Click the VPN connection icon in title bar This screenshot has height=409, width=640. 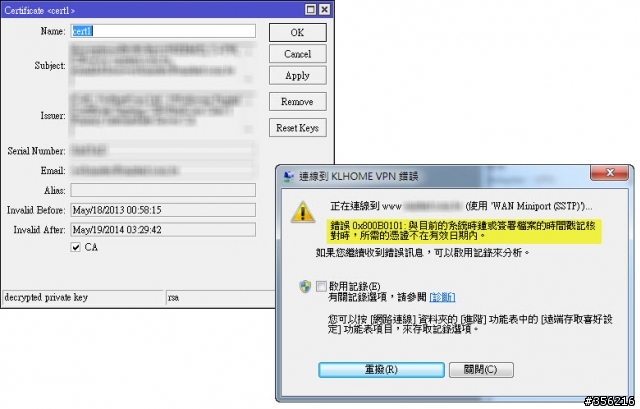289,176
